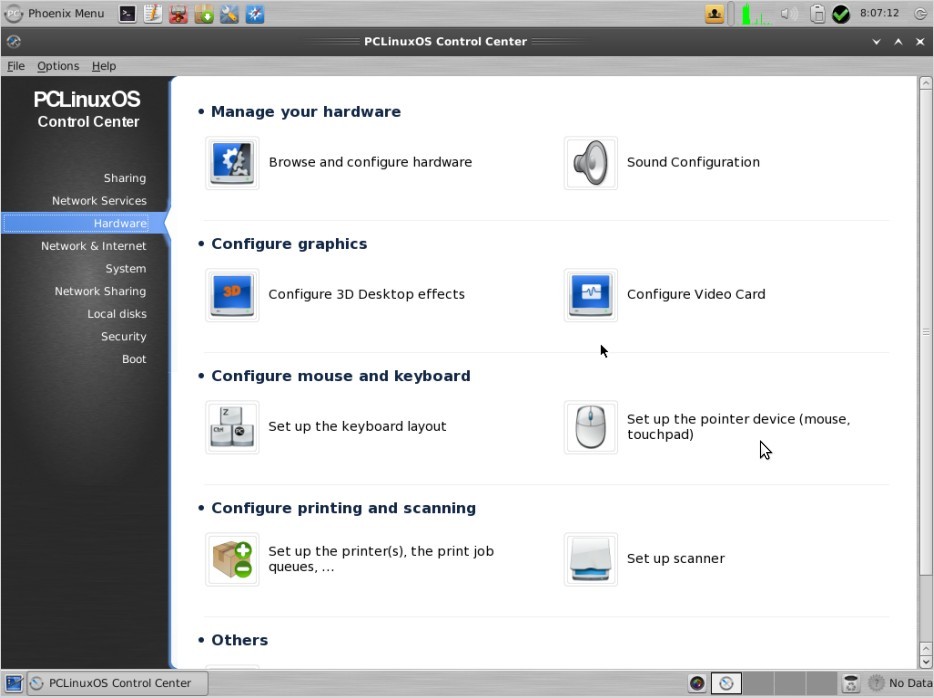Click the Phoenix Menu logo icon
The height and width of the screenshot is (698, 934).
click(13, 14)
